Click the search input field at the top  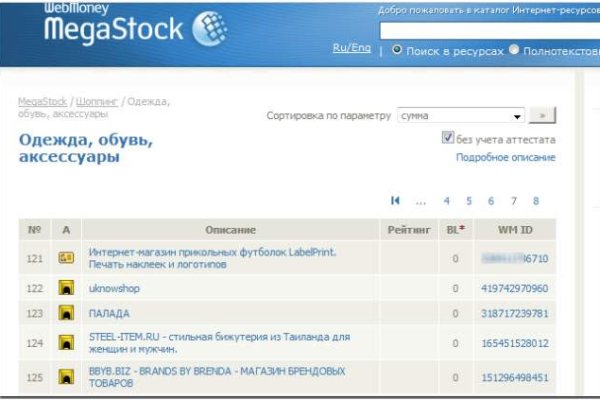coord(488,30)
